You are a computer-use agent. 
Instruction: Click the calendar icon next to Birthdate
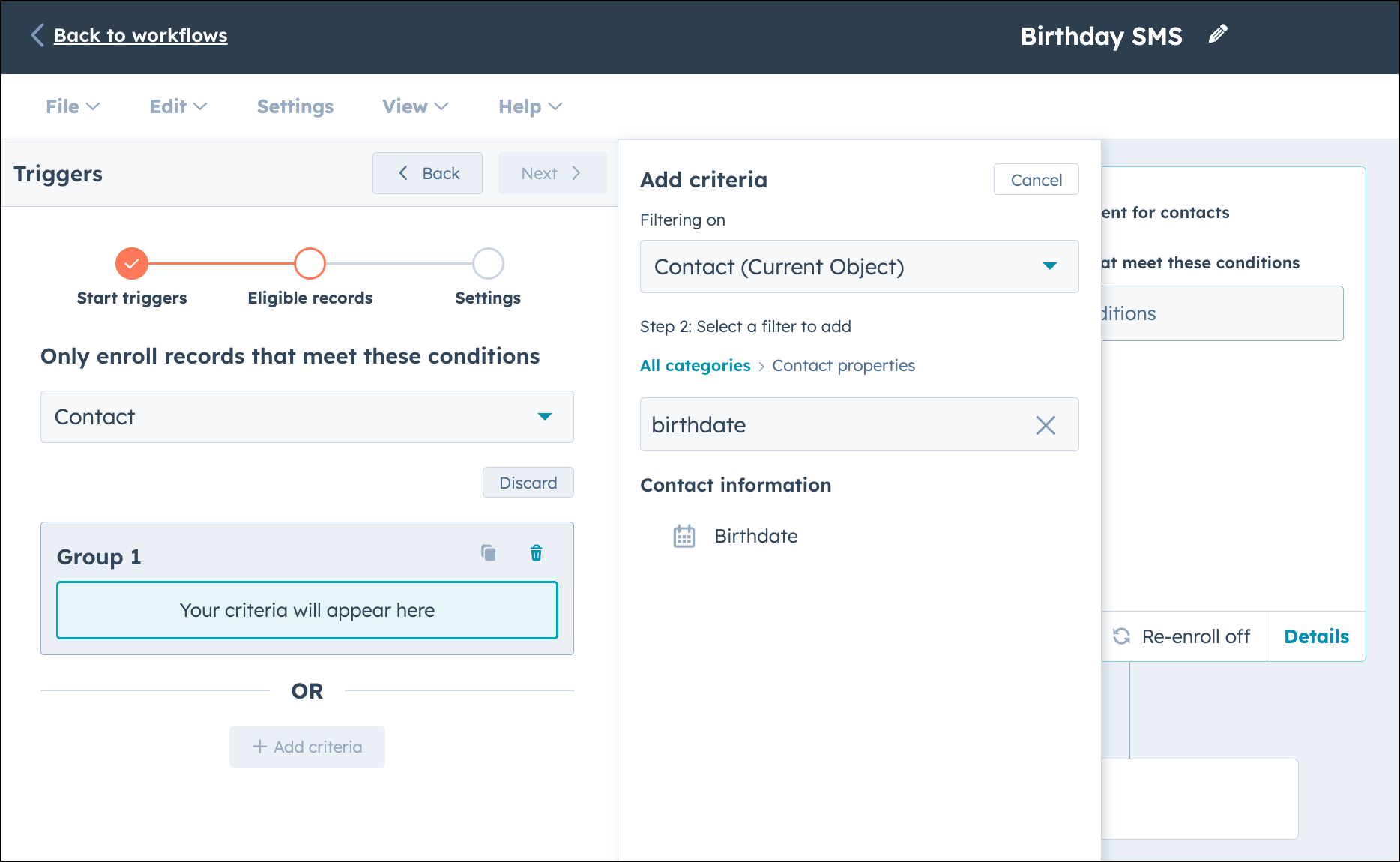[x=684, y=536]
